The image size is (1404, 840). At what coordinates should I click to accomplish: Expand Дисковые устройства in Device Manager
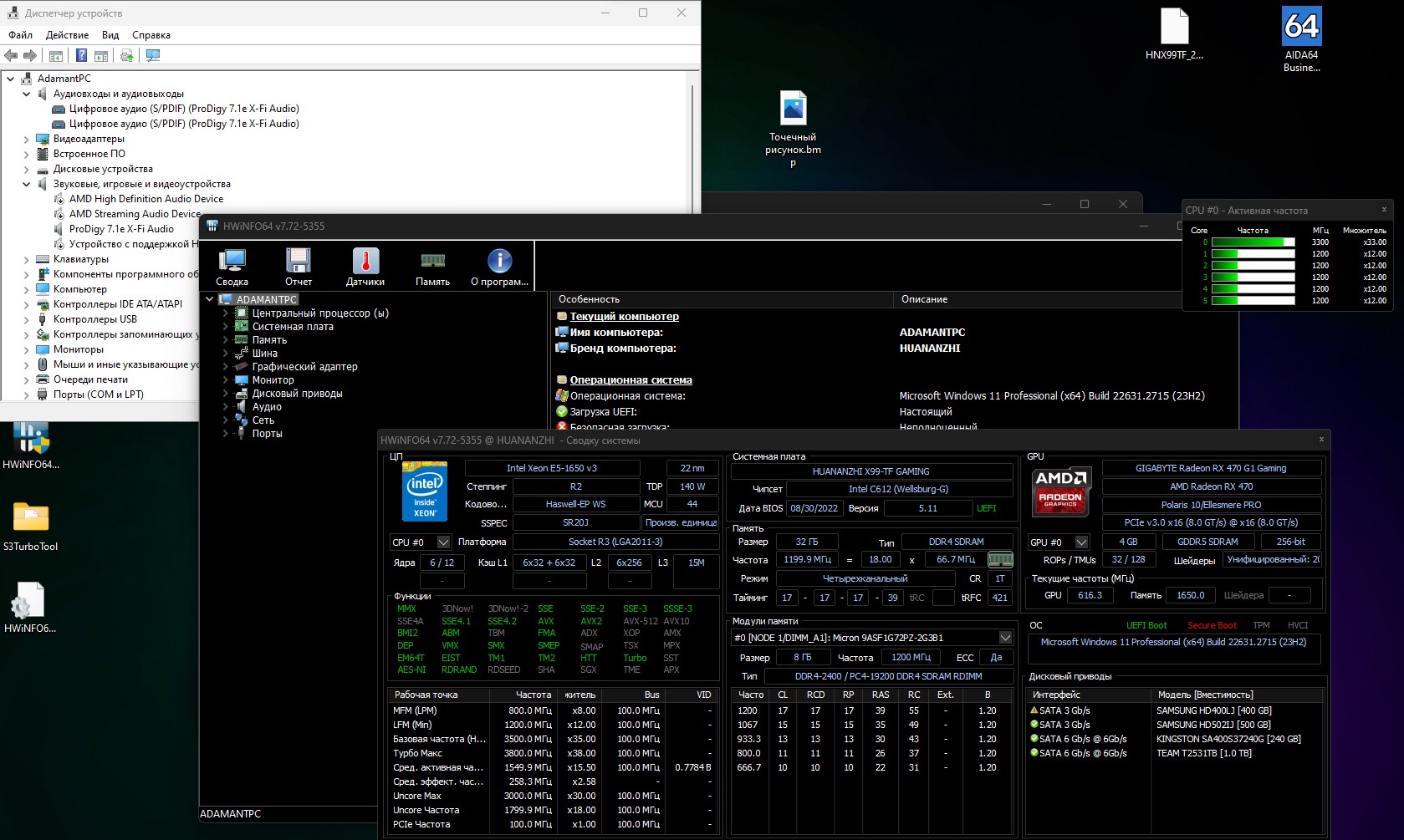(26, 170)
